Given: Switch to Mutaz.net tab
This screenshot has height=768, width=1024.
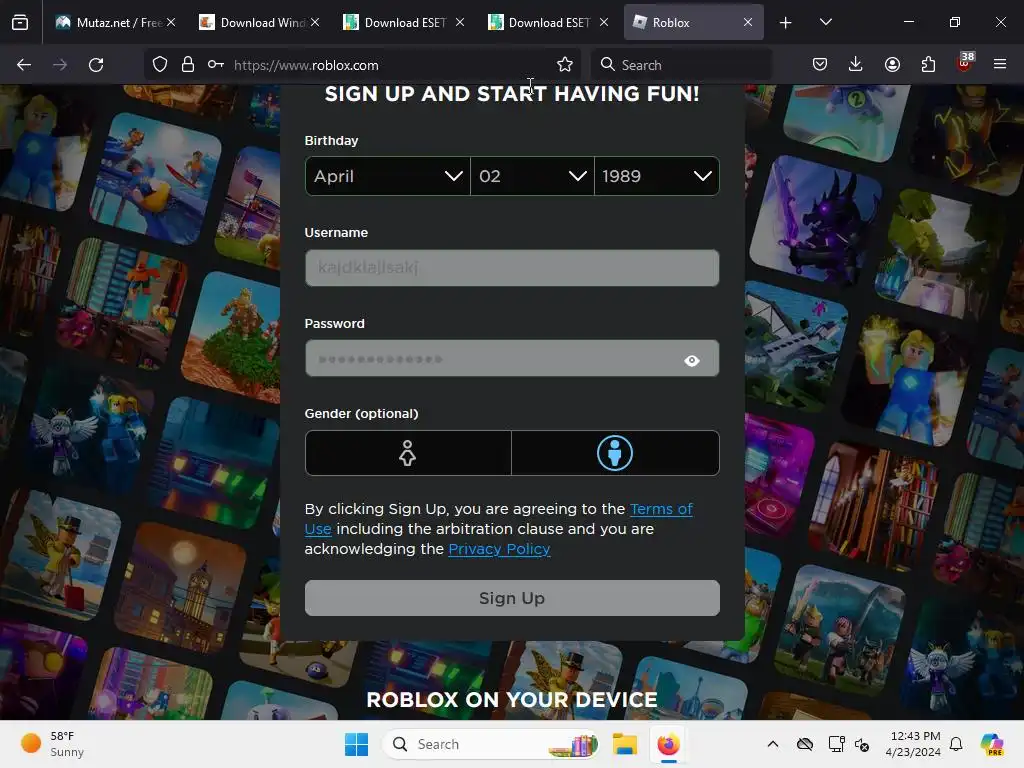Looking at the screenshot, I should [116, 22].
